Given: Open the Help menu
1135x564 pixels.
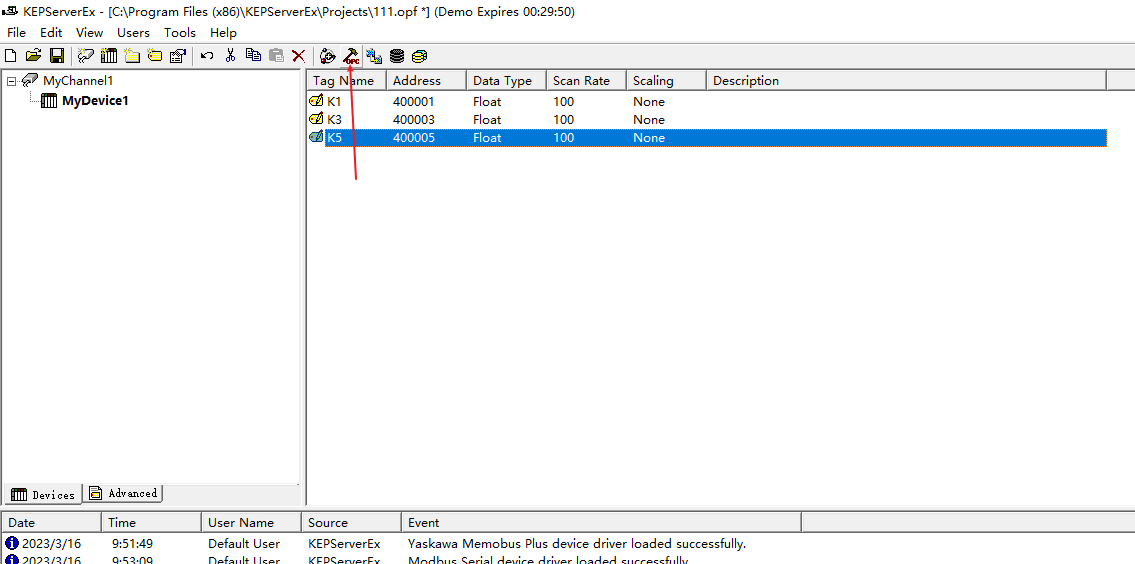Looking at the screenshot, I should tap(223, 33).
